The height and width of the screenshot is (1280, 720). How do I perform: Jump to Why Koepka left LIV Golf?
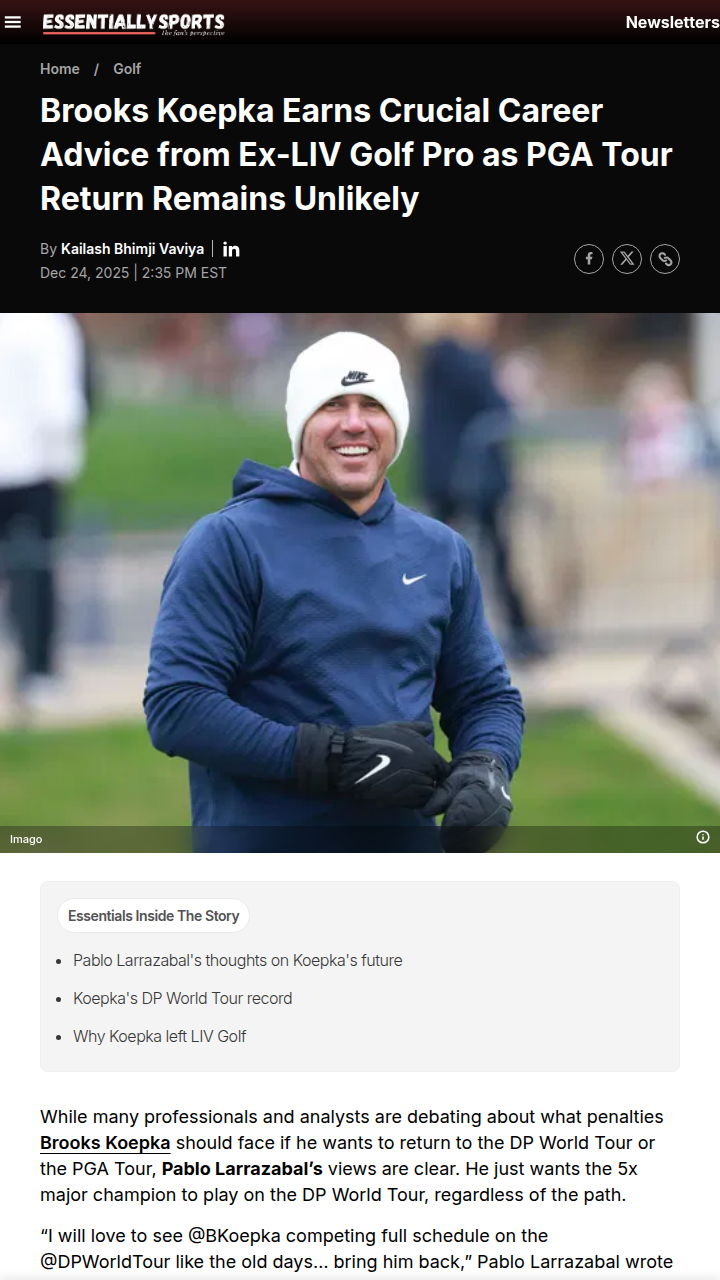(160, 1036)
